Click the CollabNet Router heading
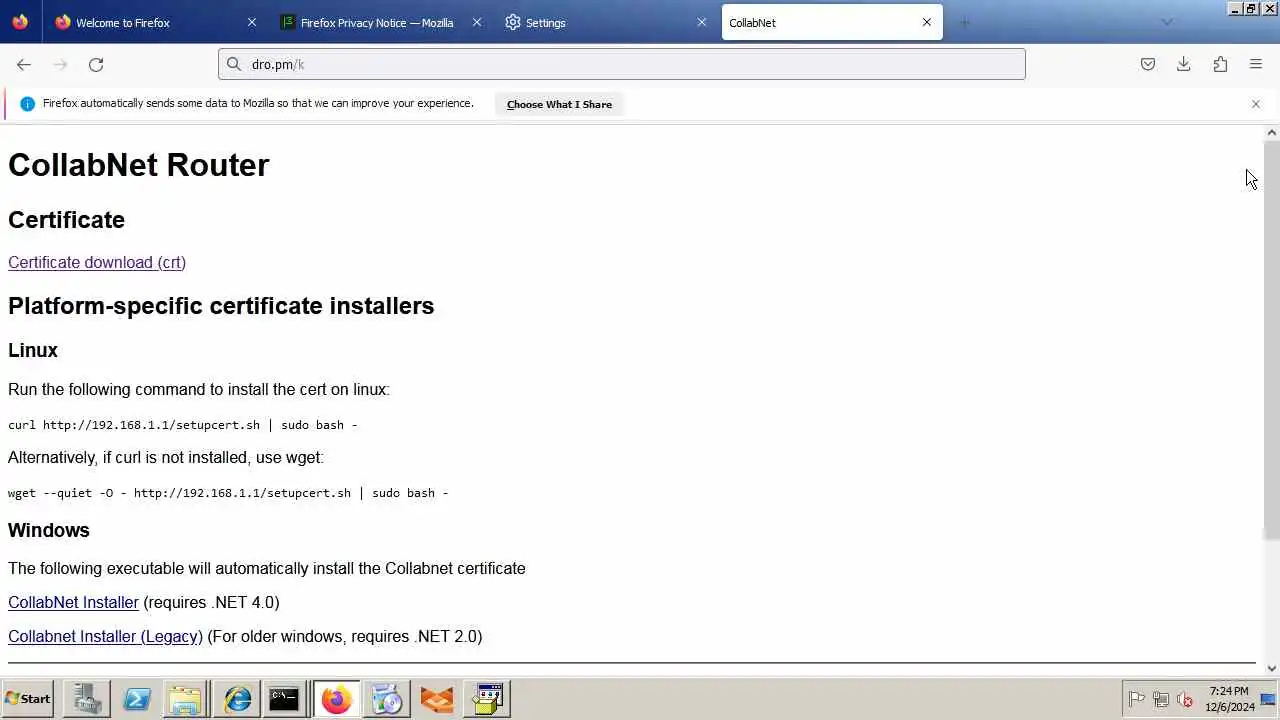Image resolution: width=1280 pixels, height=720 pixels. click(x=138, y=165)
